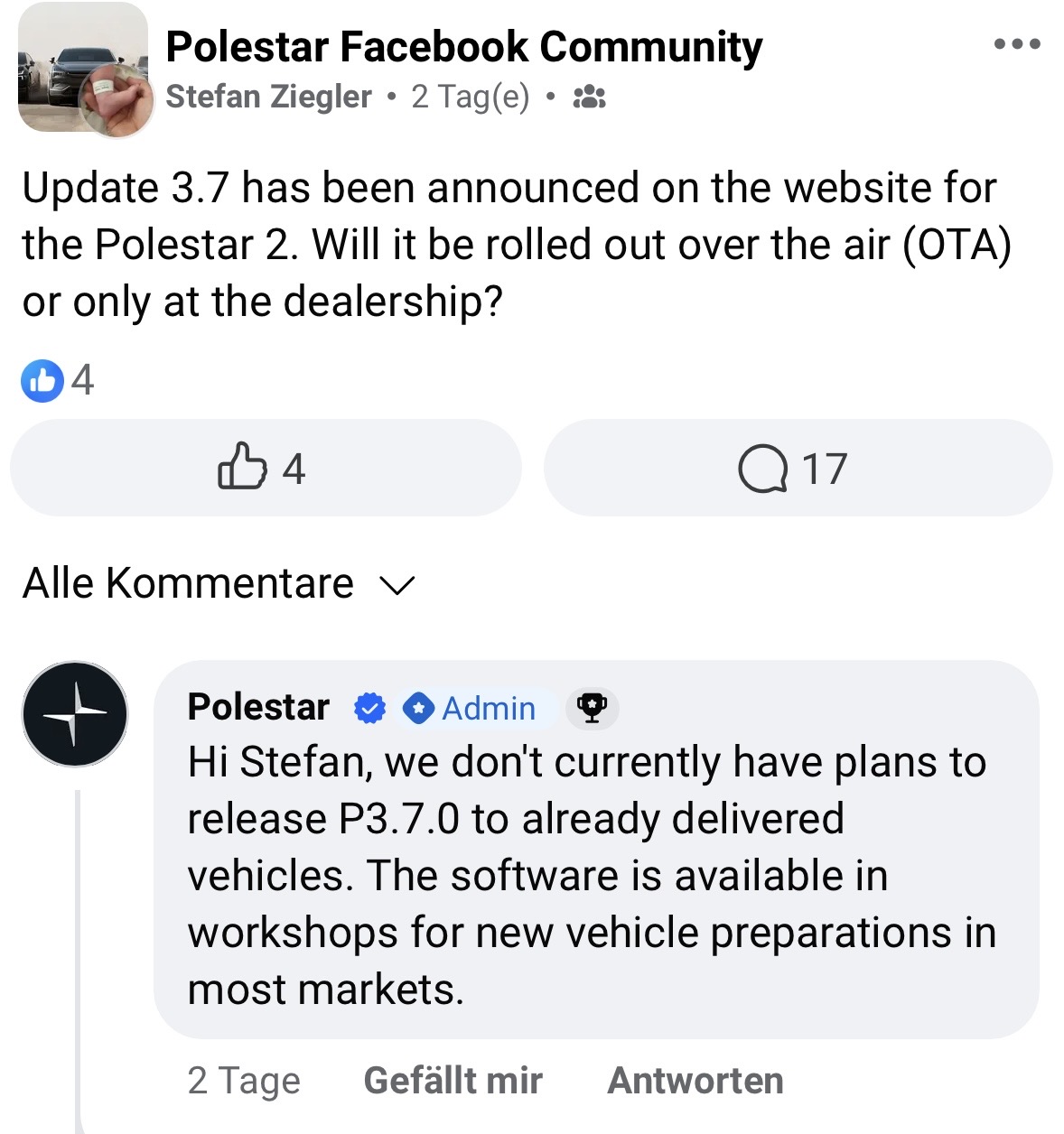Click the group members audience icon
Viewport: 1064px width, 1134px height.
(x=589, y=97)
